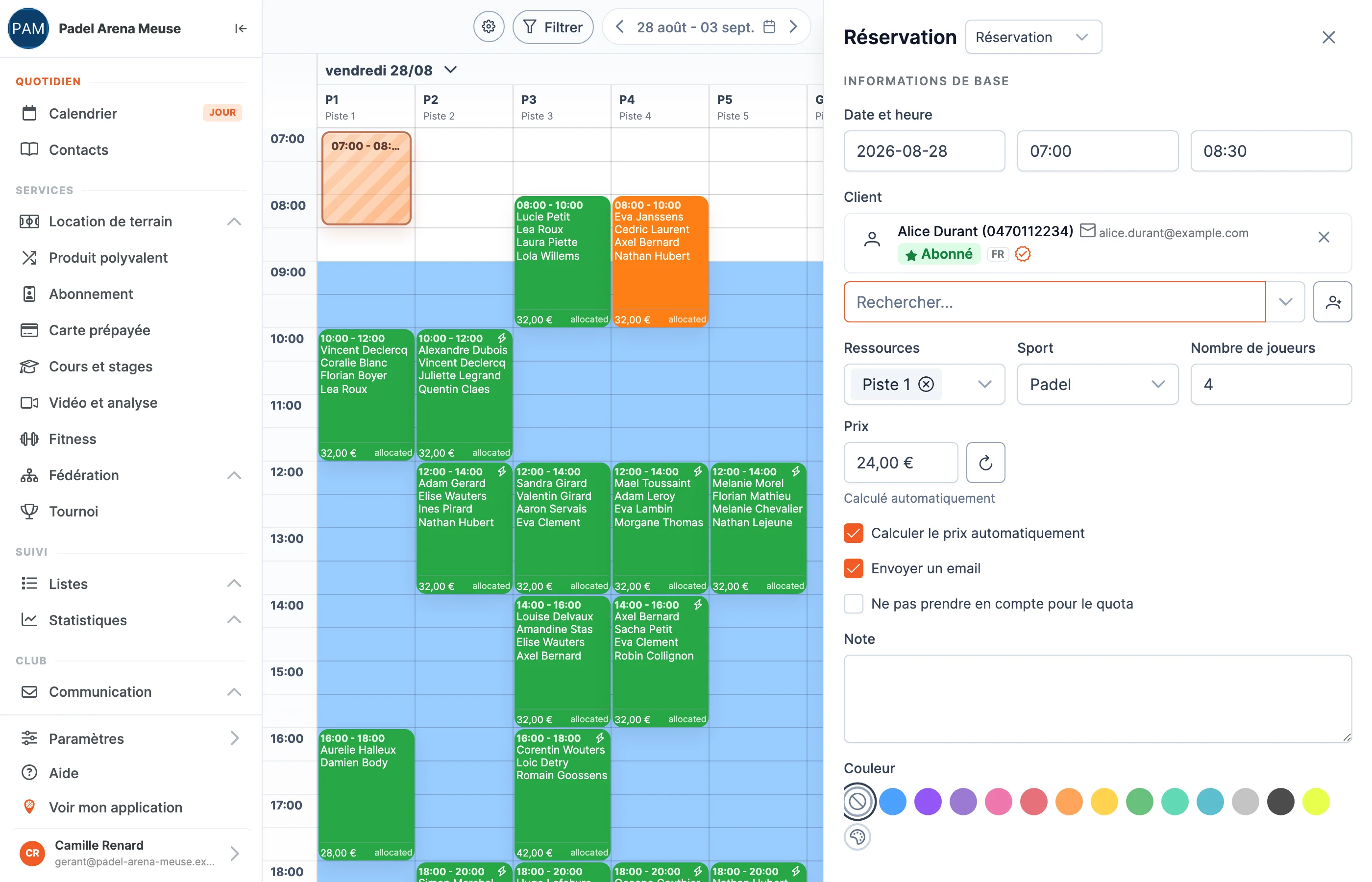Open 10:00 - 12:00 Alexandre Dubois booking
This screenshot has height=882, width=1372.
[464, 394]
